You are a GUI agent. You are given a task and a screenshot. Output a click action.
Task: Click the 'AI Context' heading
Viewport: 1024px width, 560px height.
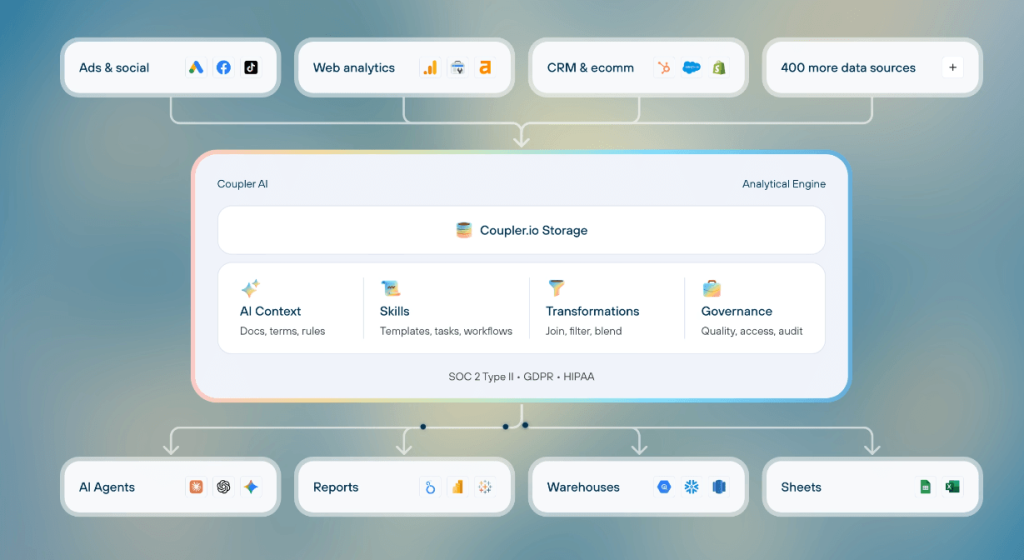(270, 311)
